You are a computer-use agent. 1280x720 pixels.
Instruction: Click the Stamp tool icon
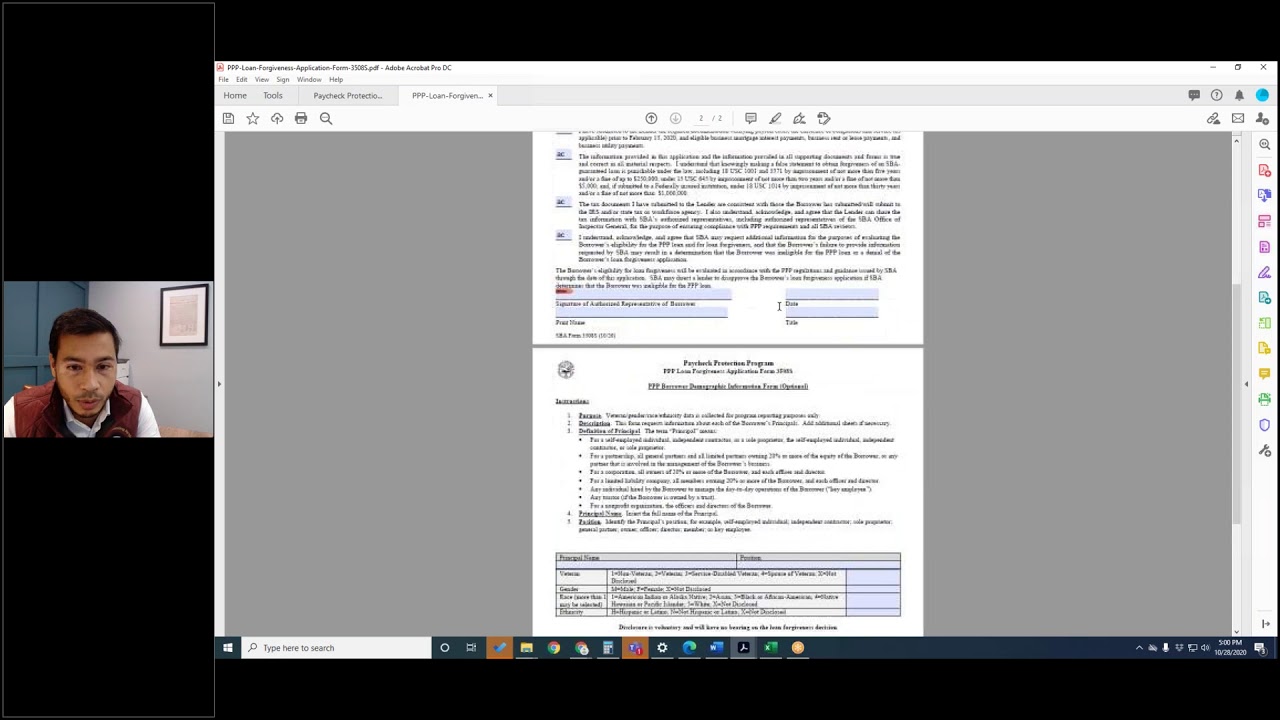[x=824, y=118]
